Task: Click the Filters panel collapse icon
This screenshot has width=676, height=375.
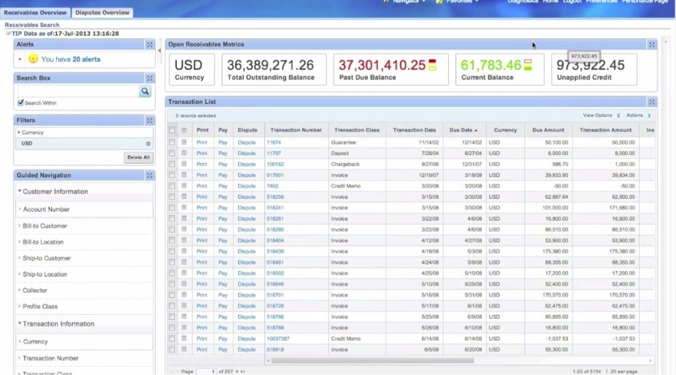Action: [149, 120]
